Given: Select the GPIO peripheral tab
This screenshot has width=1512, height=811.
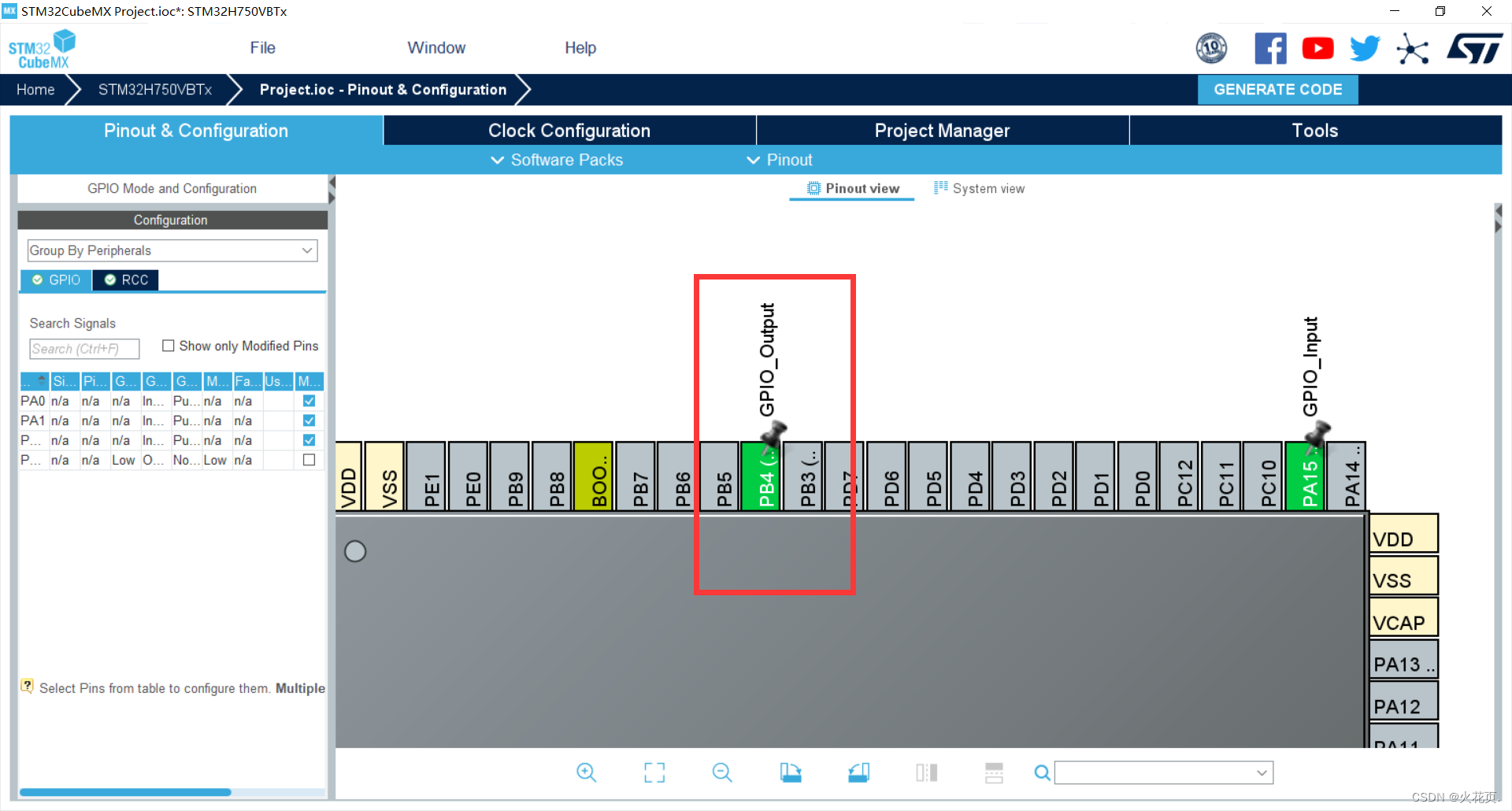Looking at the screenshot, I should coord(56,280).
